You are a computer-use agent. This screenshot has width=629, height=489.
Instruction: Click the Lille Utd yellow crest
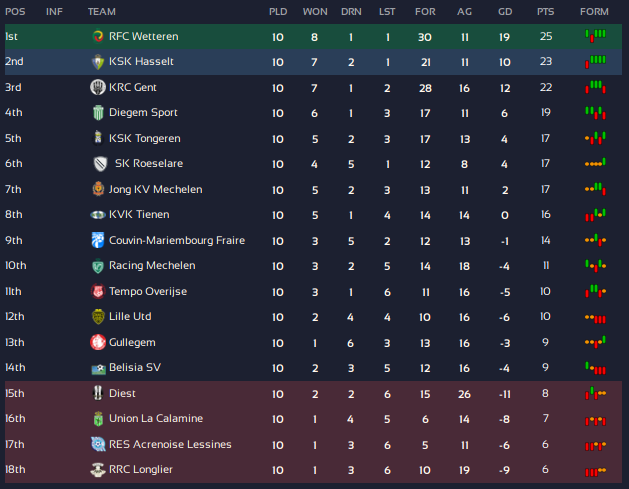(97, 317)
